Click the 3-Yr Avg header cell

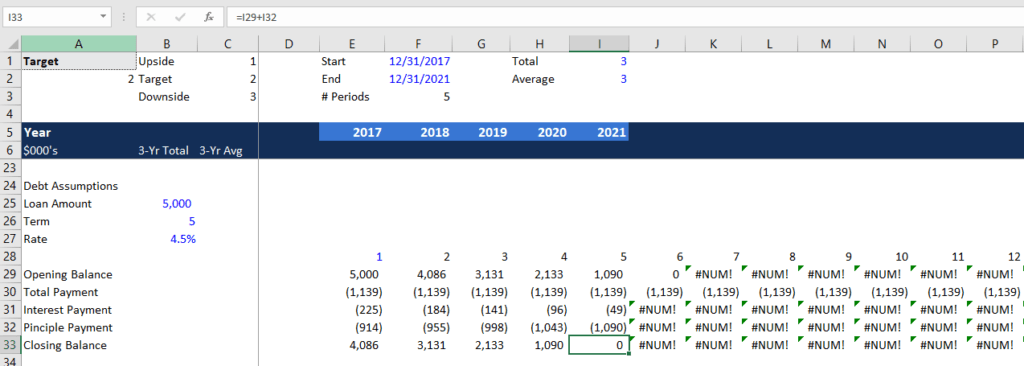tap(227, 150)
